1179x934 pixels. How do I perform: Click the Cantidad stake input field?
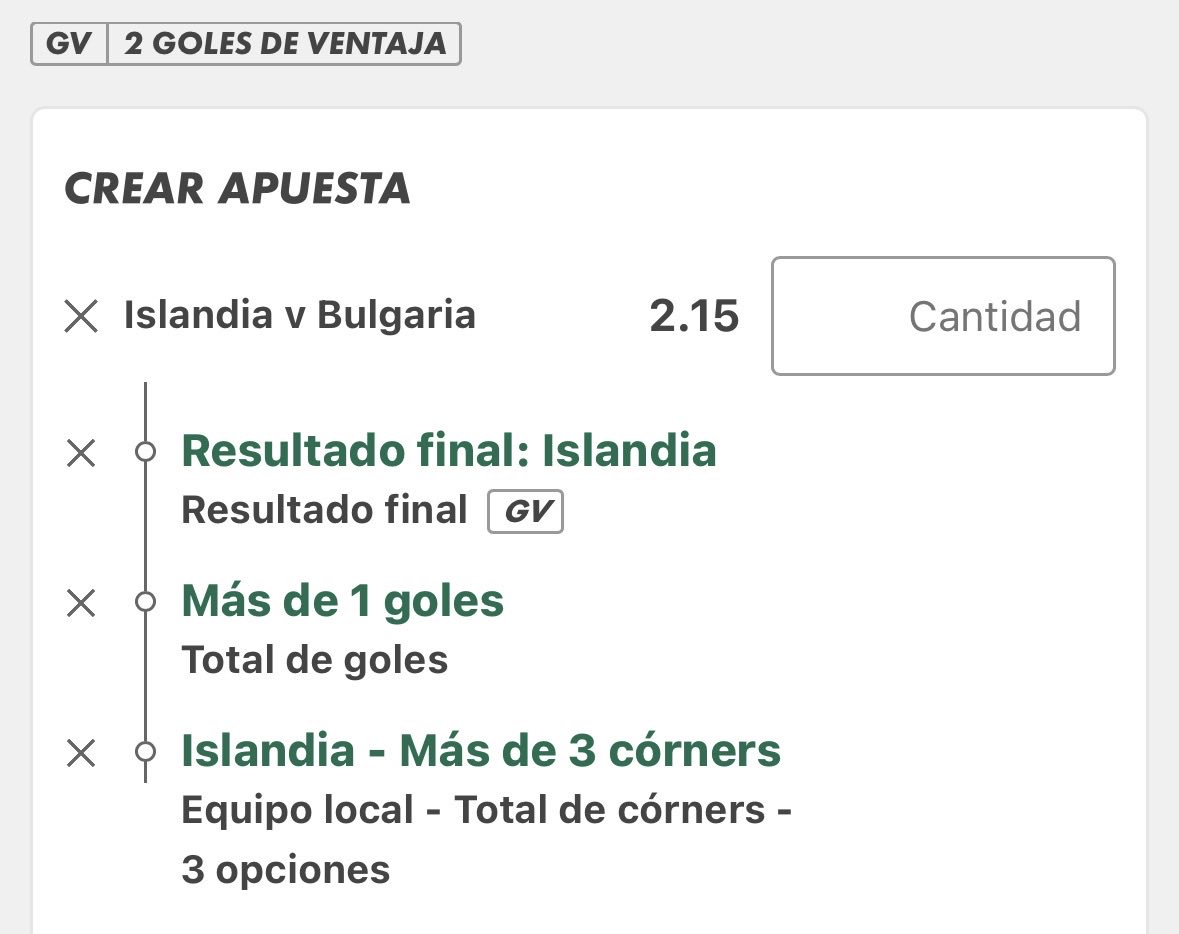coord(943,316)
